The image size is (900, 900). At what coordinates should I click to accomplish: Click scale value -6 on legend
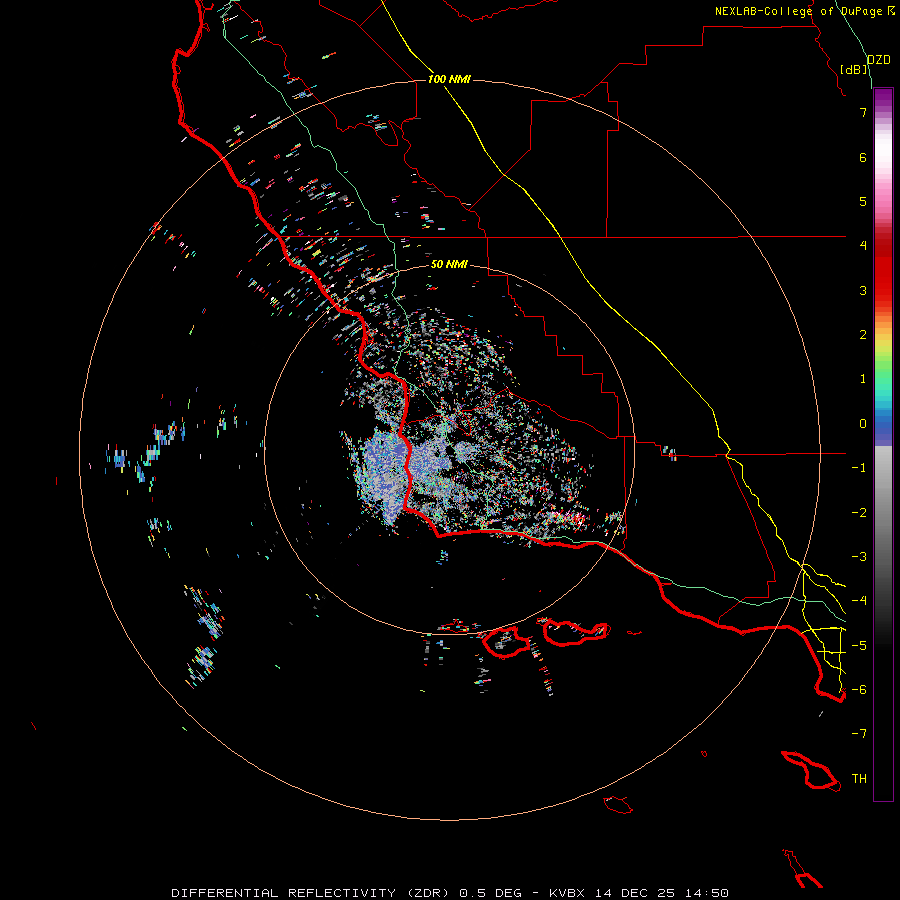coord(859,690)
